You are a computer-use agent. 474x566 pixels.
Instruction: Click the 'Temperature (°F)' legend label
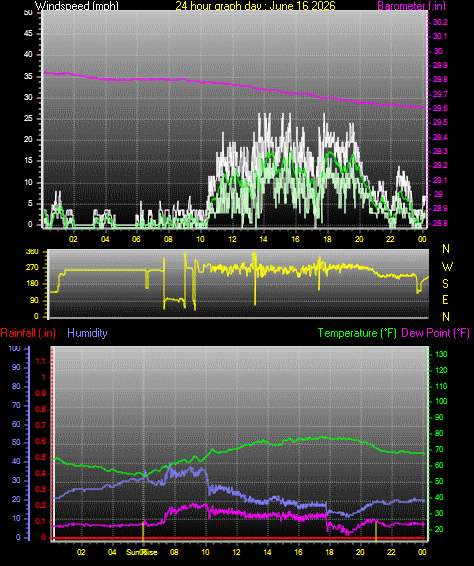(357, 333)
